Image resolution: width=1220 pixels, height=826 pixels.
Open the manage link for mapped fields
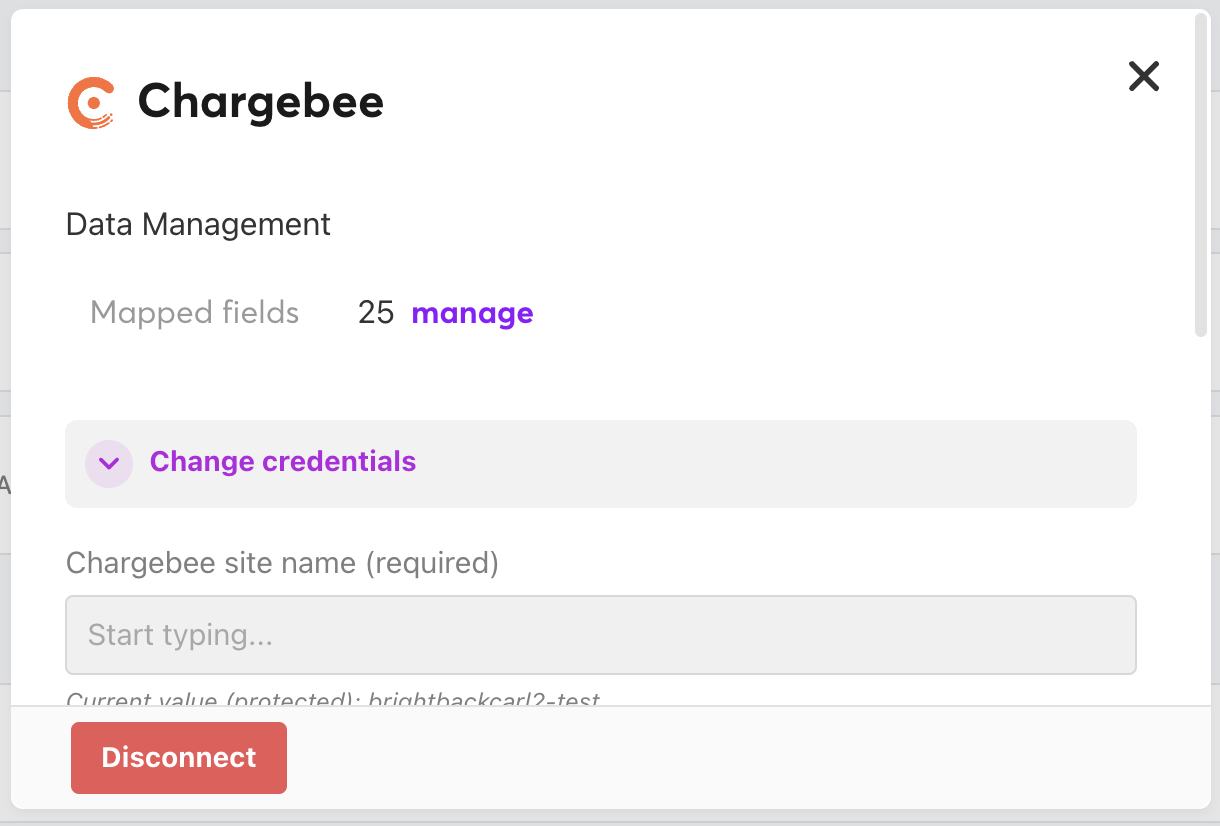pos(472,313)
